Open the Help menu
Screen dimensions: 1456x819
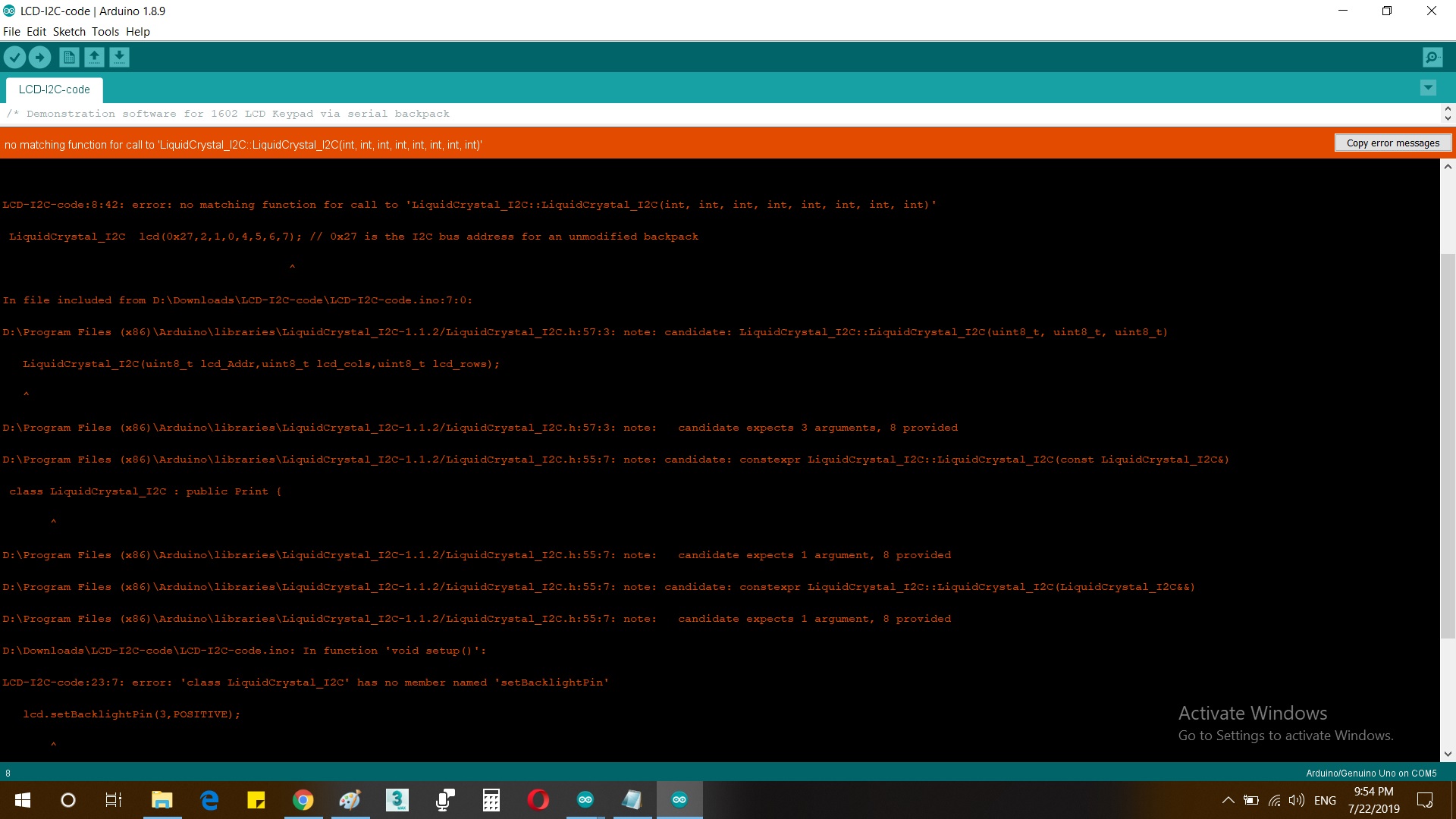(x=138, y=32)
